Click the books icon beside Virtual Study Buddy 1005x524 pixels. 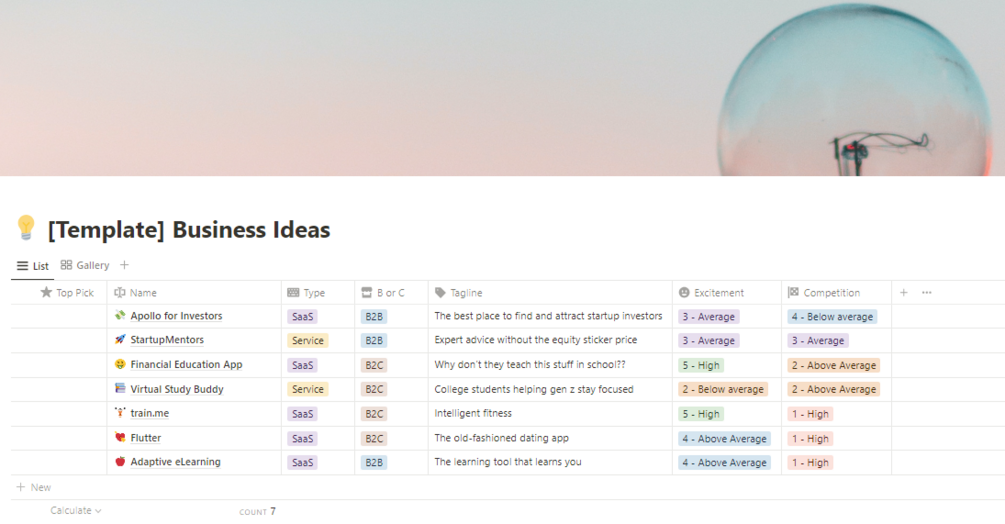[121, 389]
